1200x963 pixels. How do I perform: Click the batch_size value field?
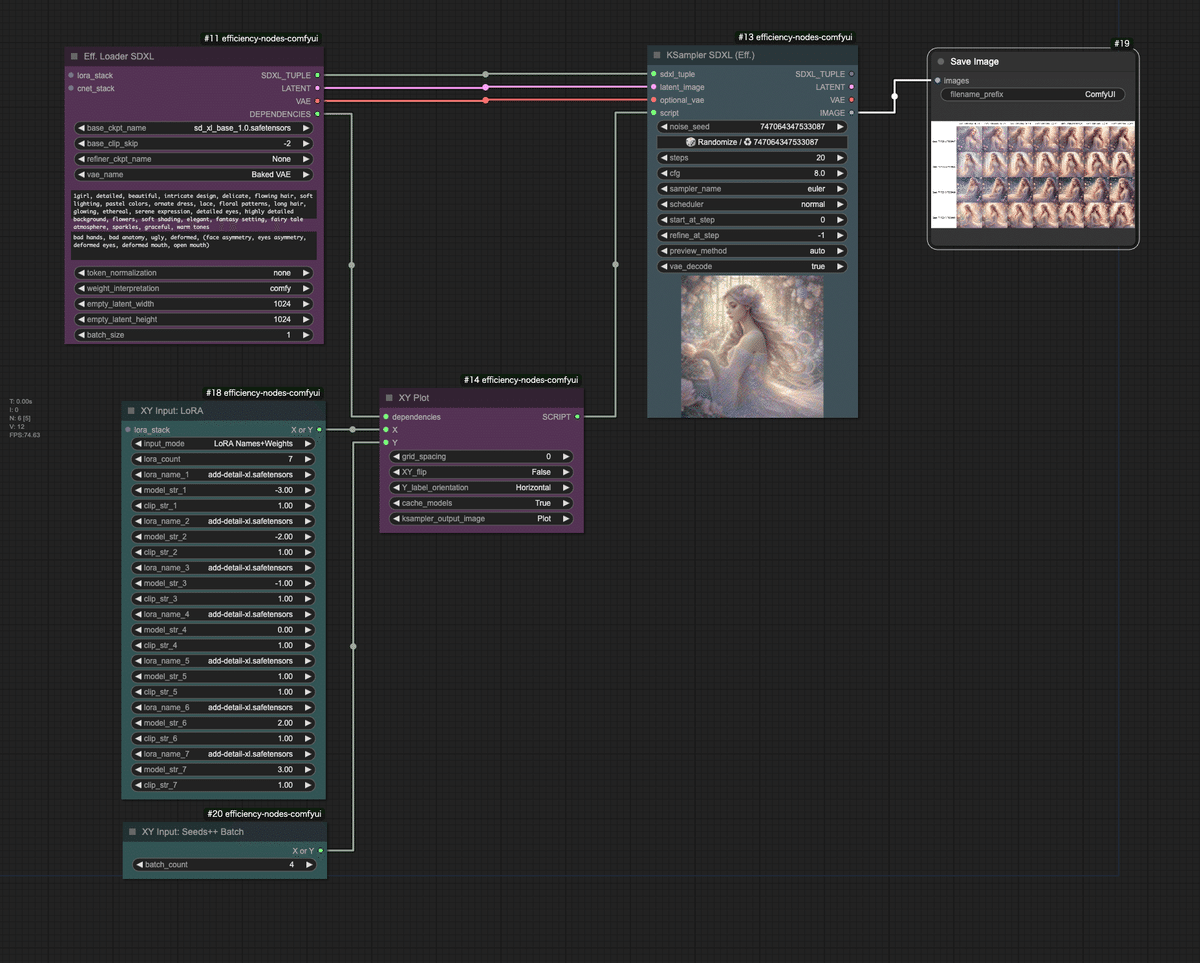(x=194, y=335)
